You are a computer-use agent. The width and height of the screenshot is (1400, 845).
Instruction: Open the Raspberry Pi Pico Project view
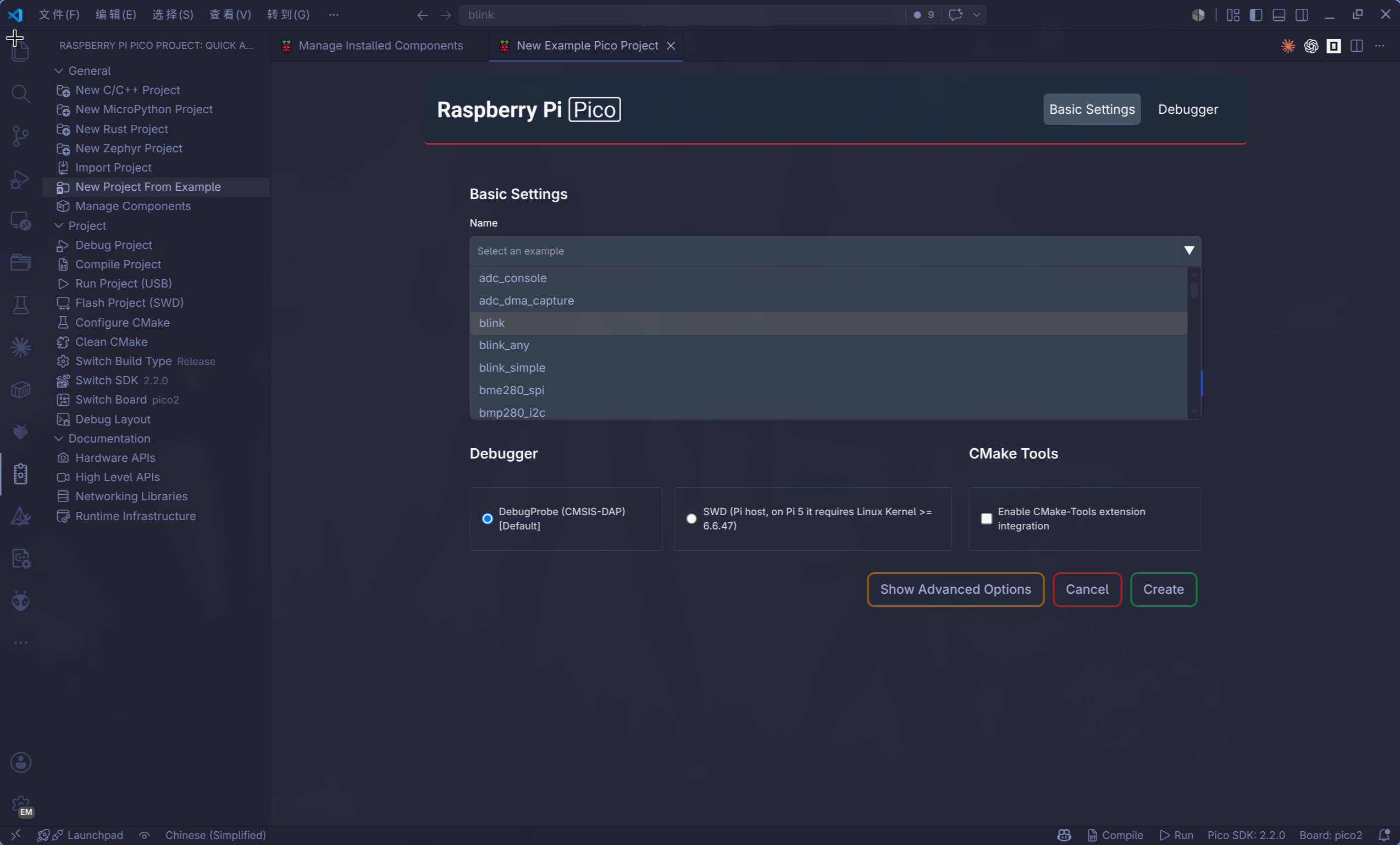click(20, 474)
